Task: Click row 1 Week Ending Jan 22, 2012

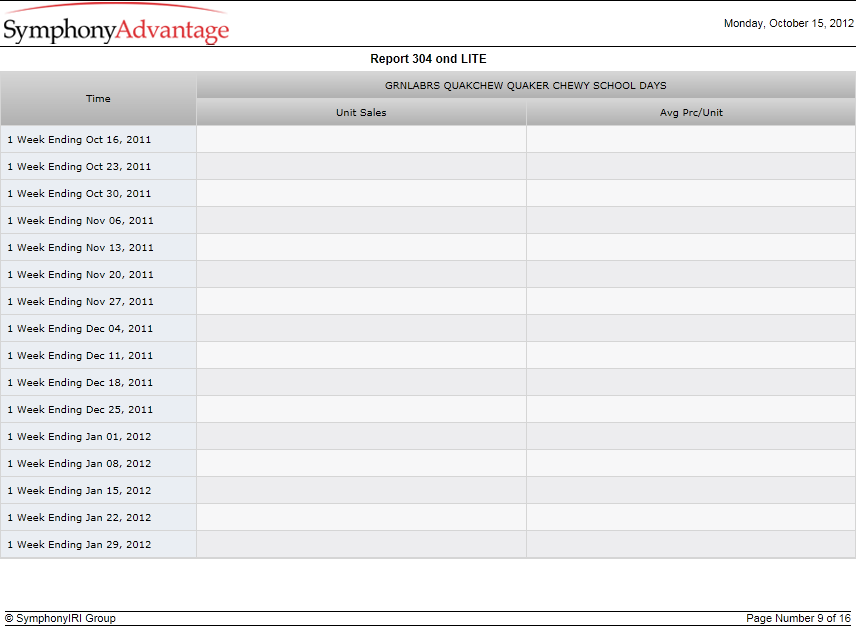Action: click(427, 518)
